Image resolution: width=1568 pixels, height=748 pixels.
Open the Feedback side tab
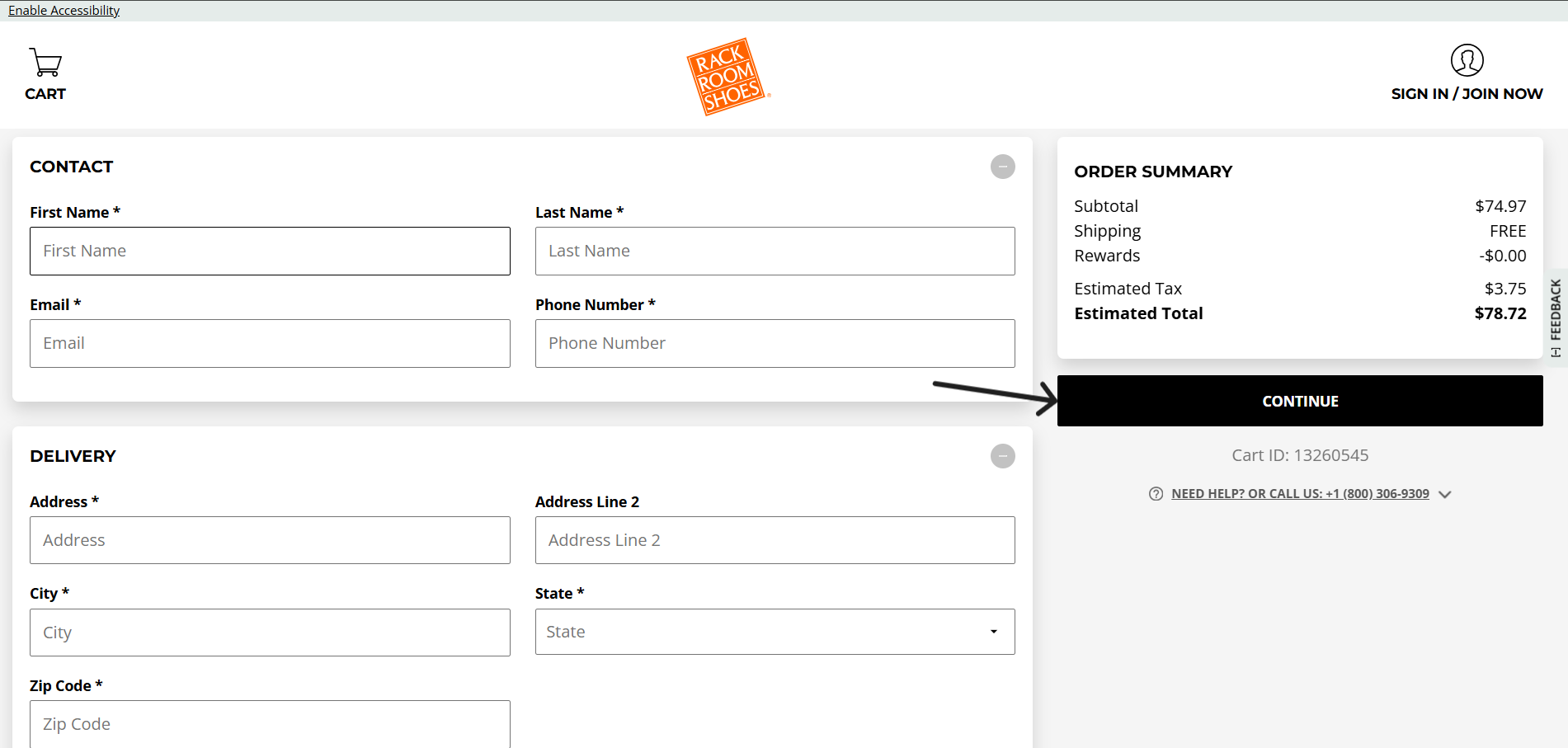click(x=1556, y=318)
